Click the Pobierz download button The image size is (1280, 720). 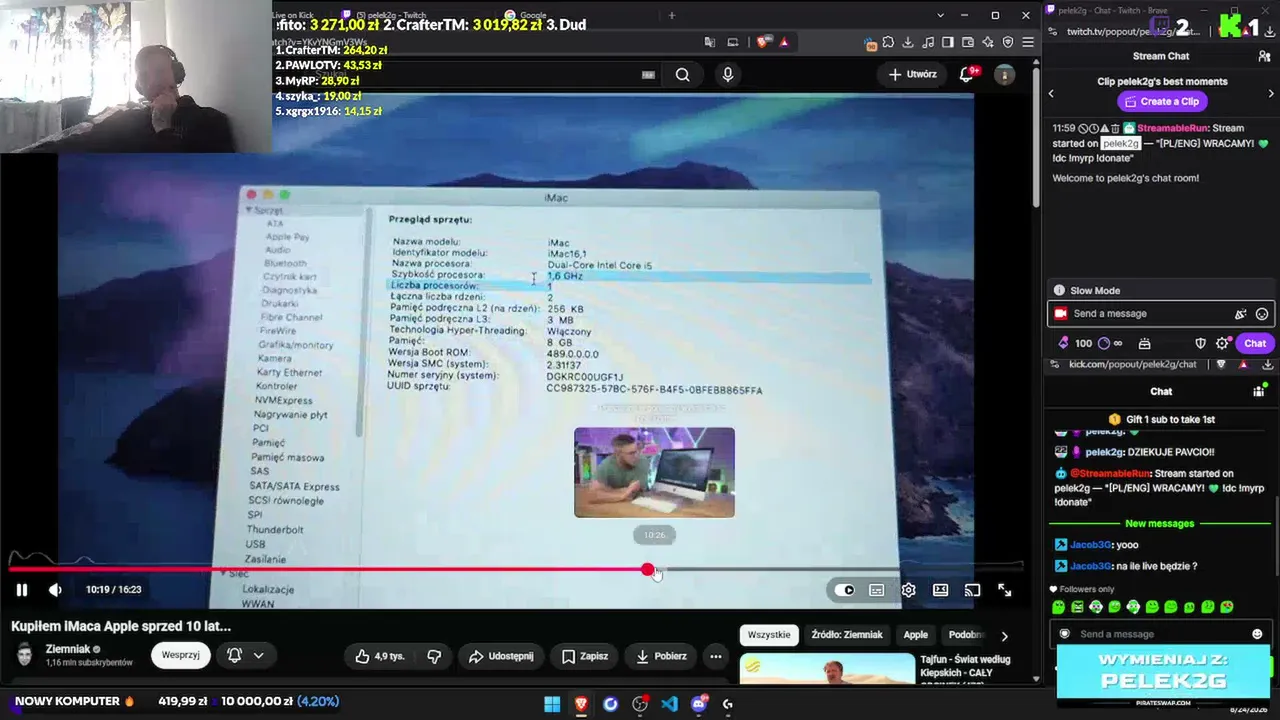(662, 656)
